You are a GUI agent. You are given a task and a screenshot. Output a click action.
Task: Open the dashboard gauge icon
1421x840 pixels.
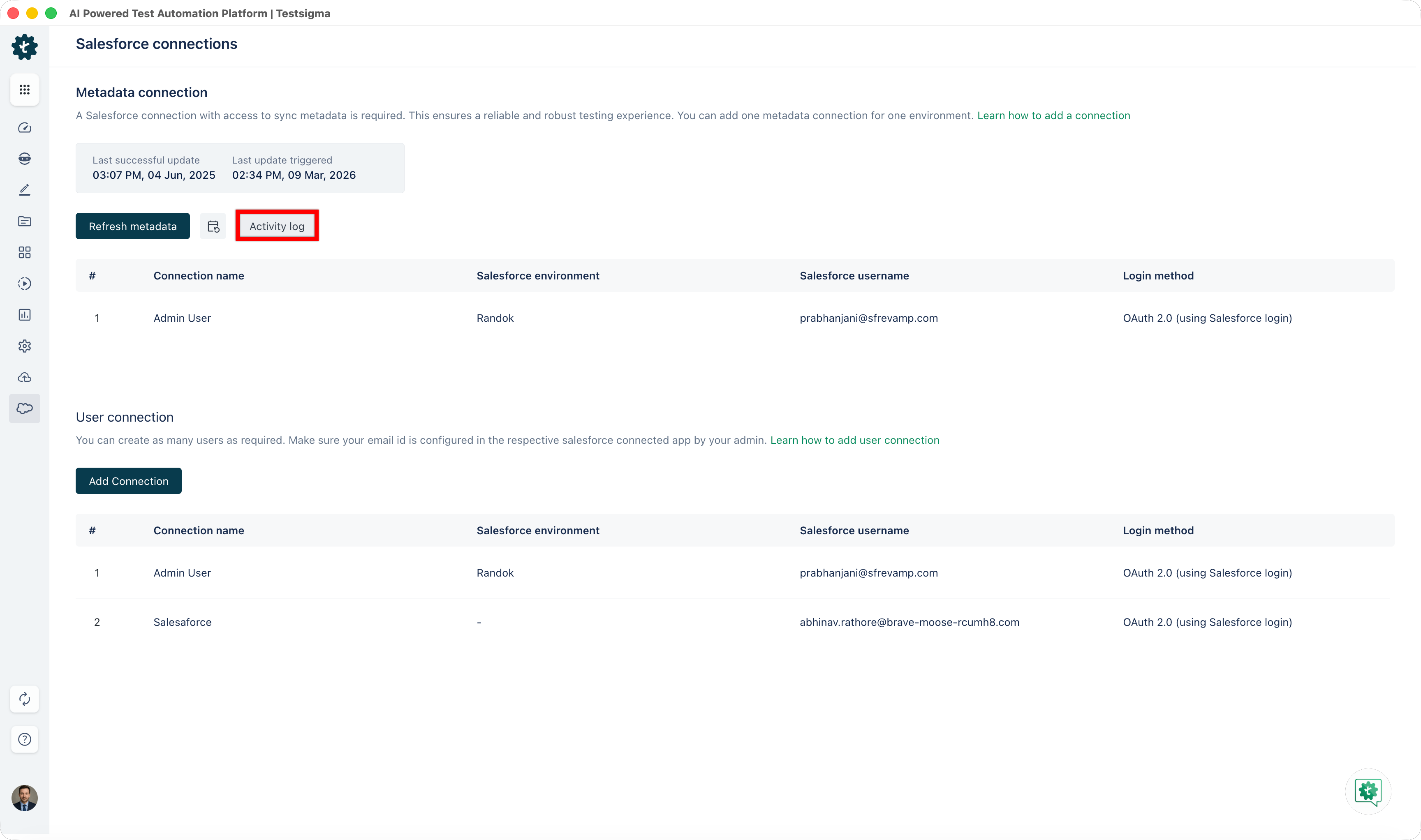(x=24, y=128)
